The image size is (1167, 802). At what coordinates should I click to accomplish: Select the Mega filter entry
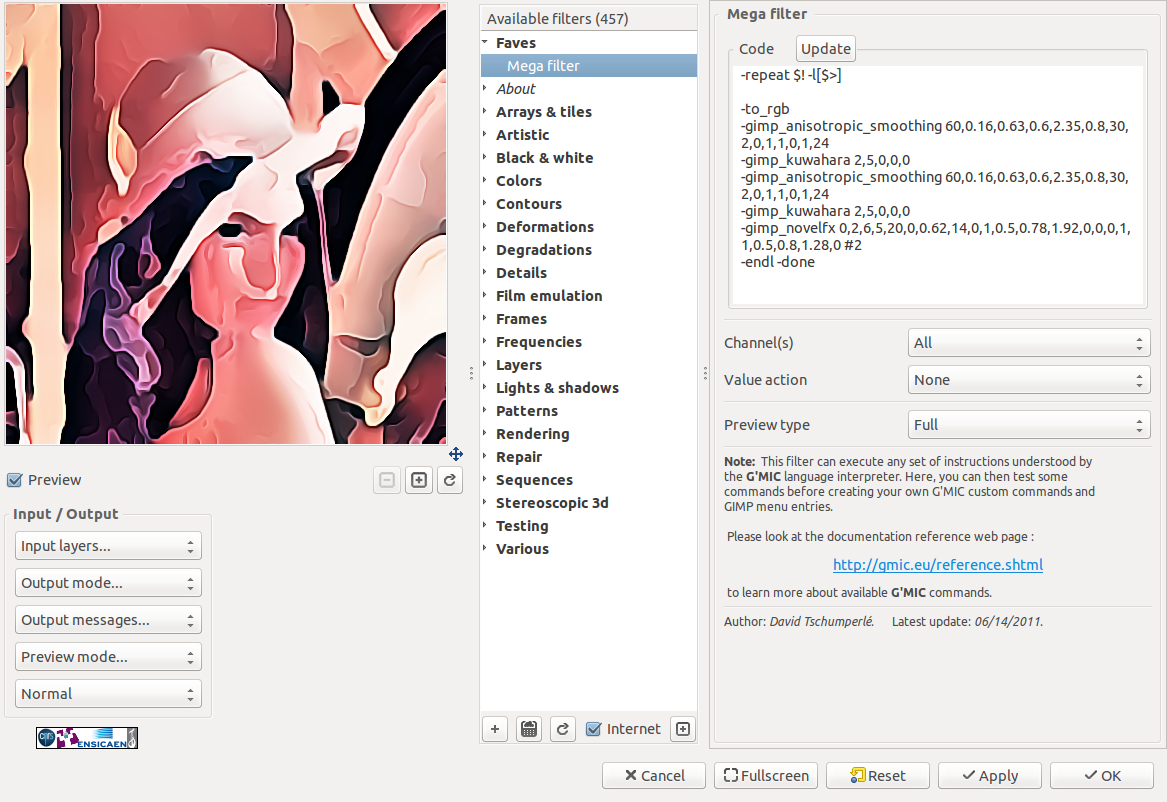pos(589,65)
